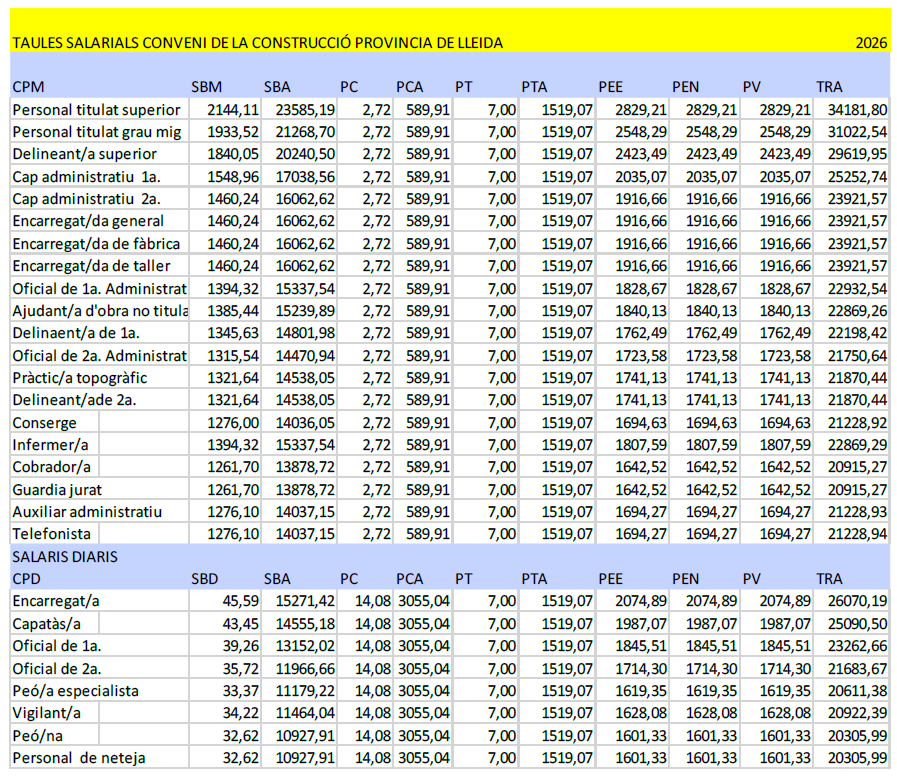Click the Vigilant/a row label

[x=46, y=712]
